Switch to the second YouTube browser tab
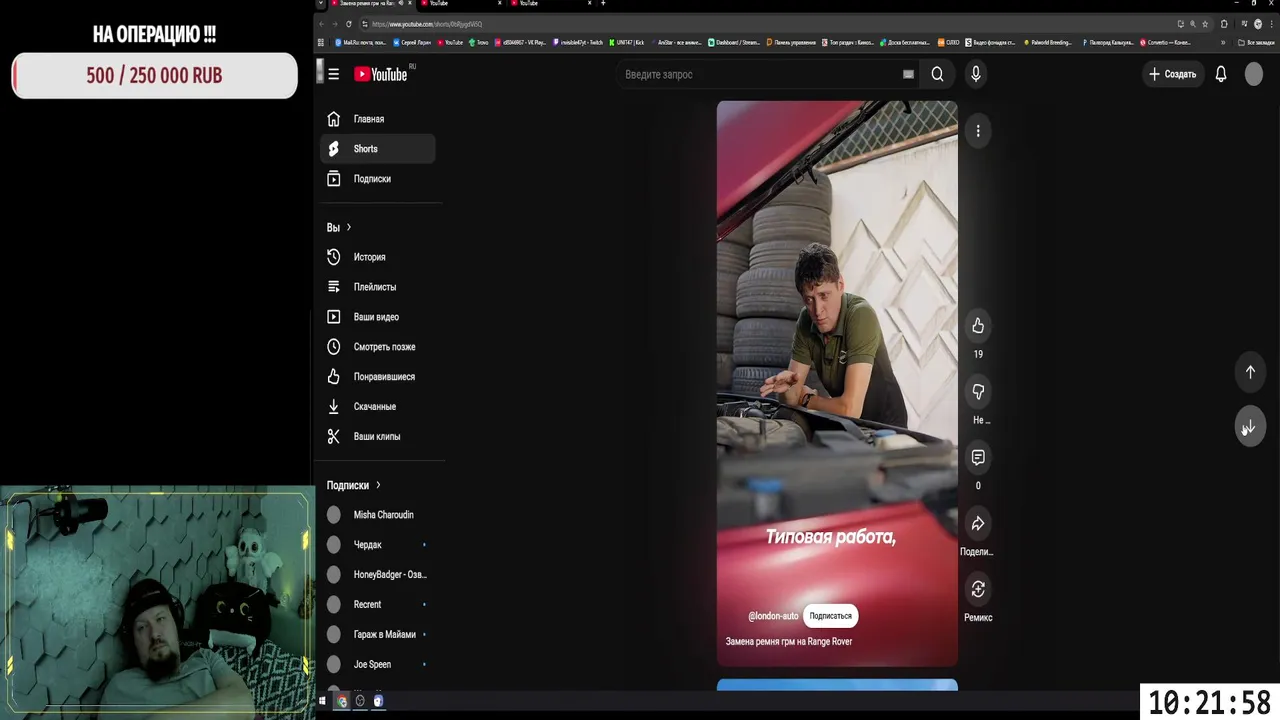Image resolution: width=1280 pixels, height=720 pixels. click(460, 3)
